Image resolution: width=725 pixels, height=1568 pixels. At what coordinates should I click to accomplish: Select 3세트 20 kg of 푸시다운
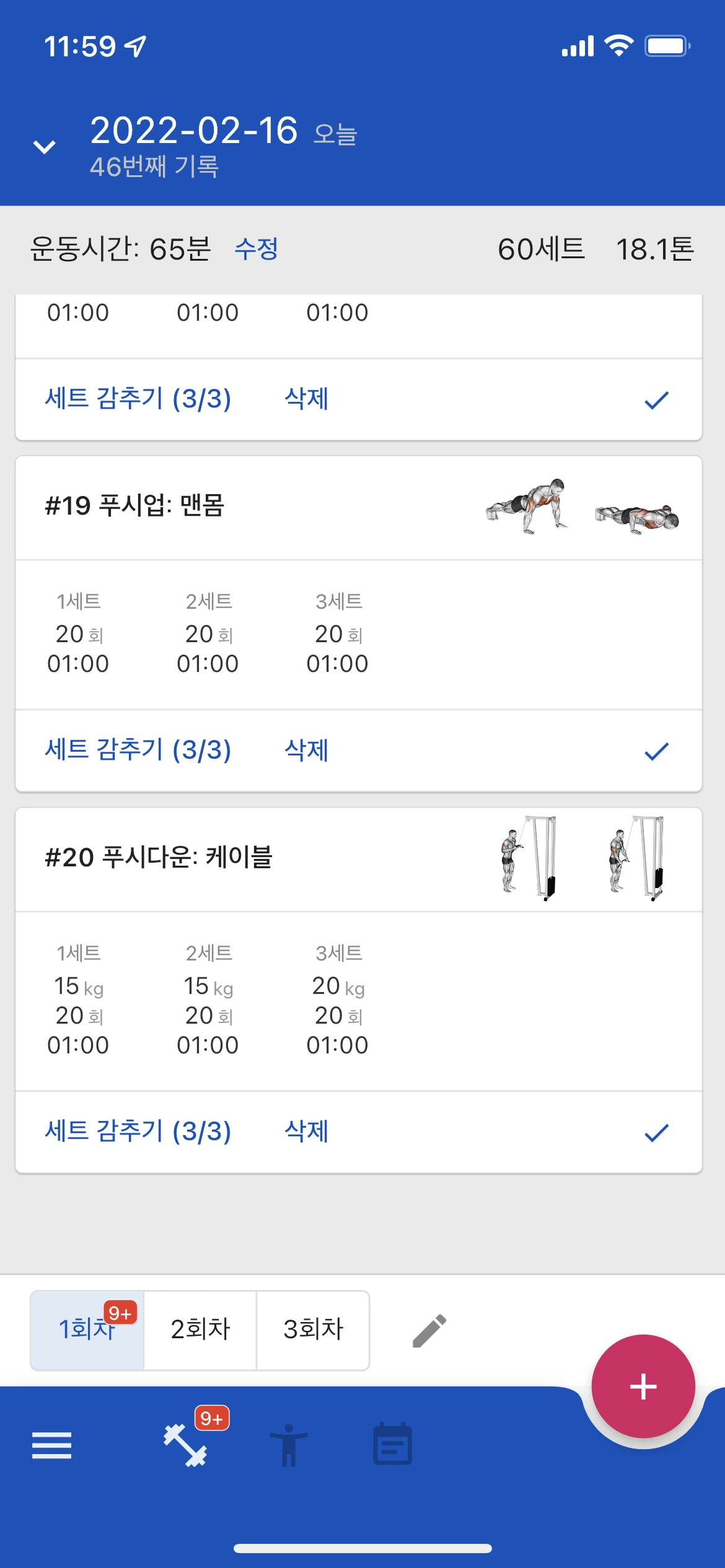click(338, 986)
